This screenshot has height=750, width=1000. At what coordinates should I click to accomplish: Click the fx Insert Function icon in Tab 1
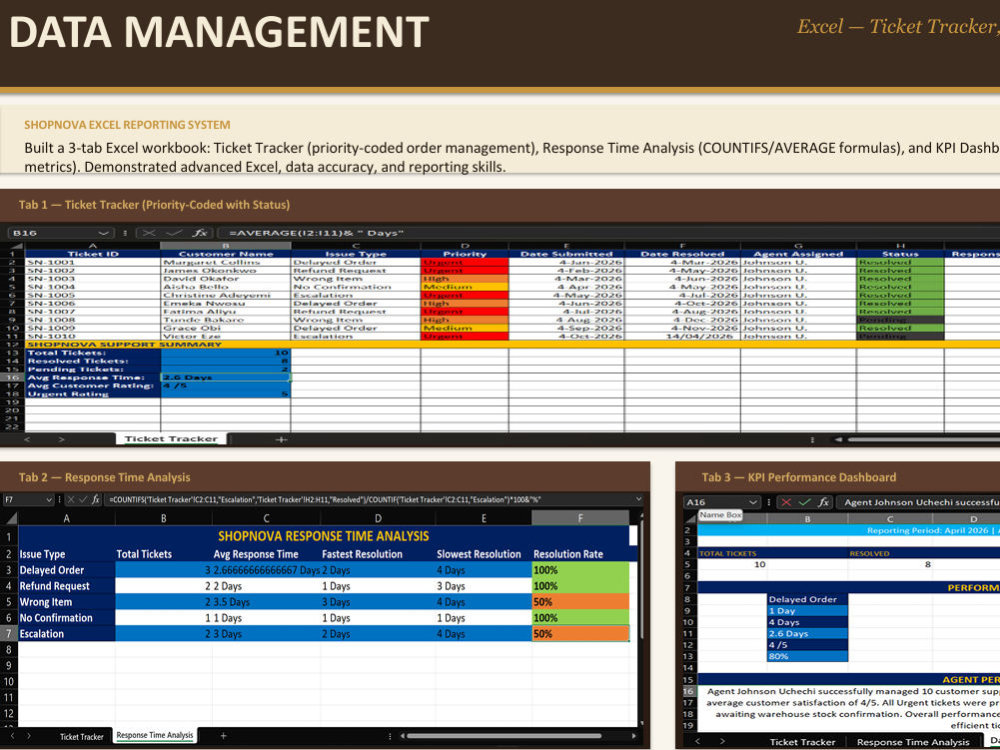click(x=200, y=233)
